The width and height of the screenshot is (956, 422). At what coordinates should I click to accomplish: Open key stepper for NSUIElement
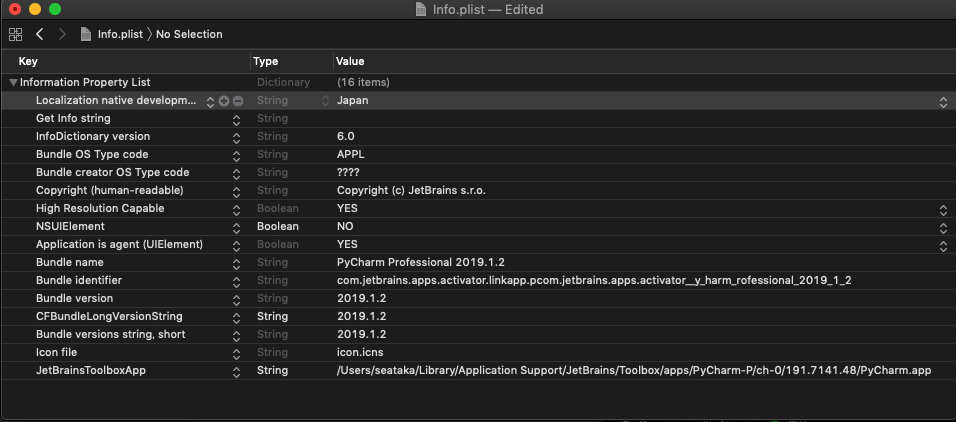pyautogui.click(x=237, y=227)
